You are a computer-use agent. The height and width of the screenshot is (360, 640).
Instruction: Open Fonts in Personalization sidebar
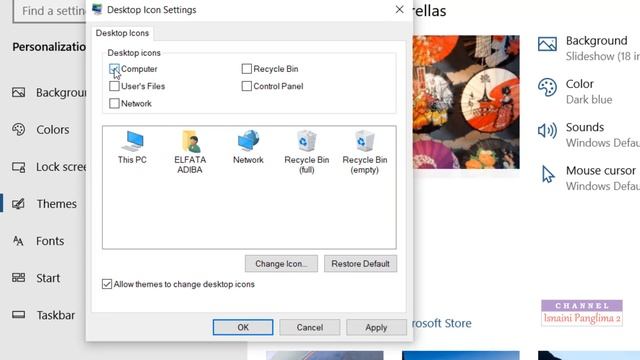click(44, 241)
